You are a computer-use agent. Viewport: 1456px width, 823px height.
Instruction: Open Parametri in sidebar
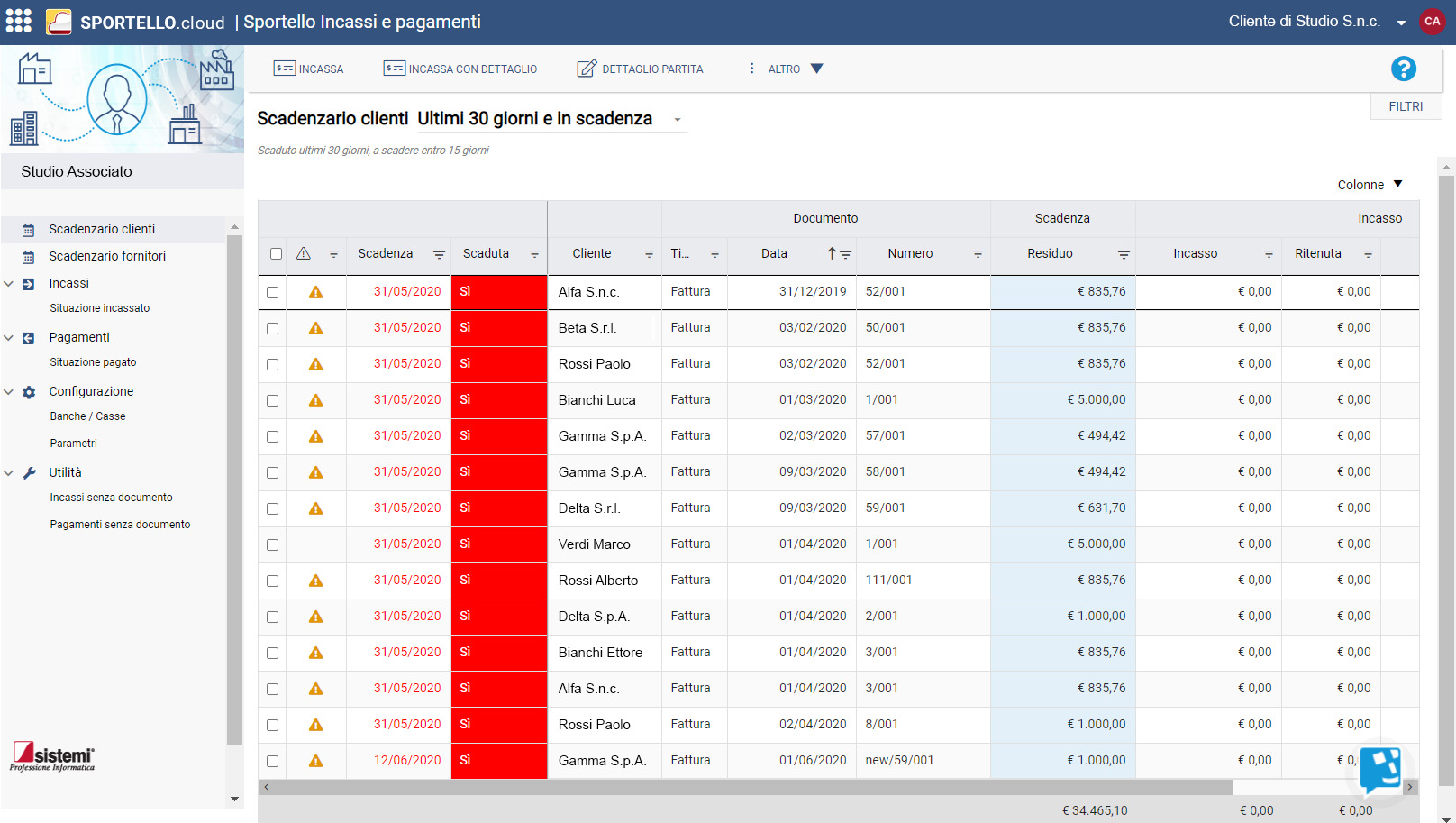pos(73,444)
